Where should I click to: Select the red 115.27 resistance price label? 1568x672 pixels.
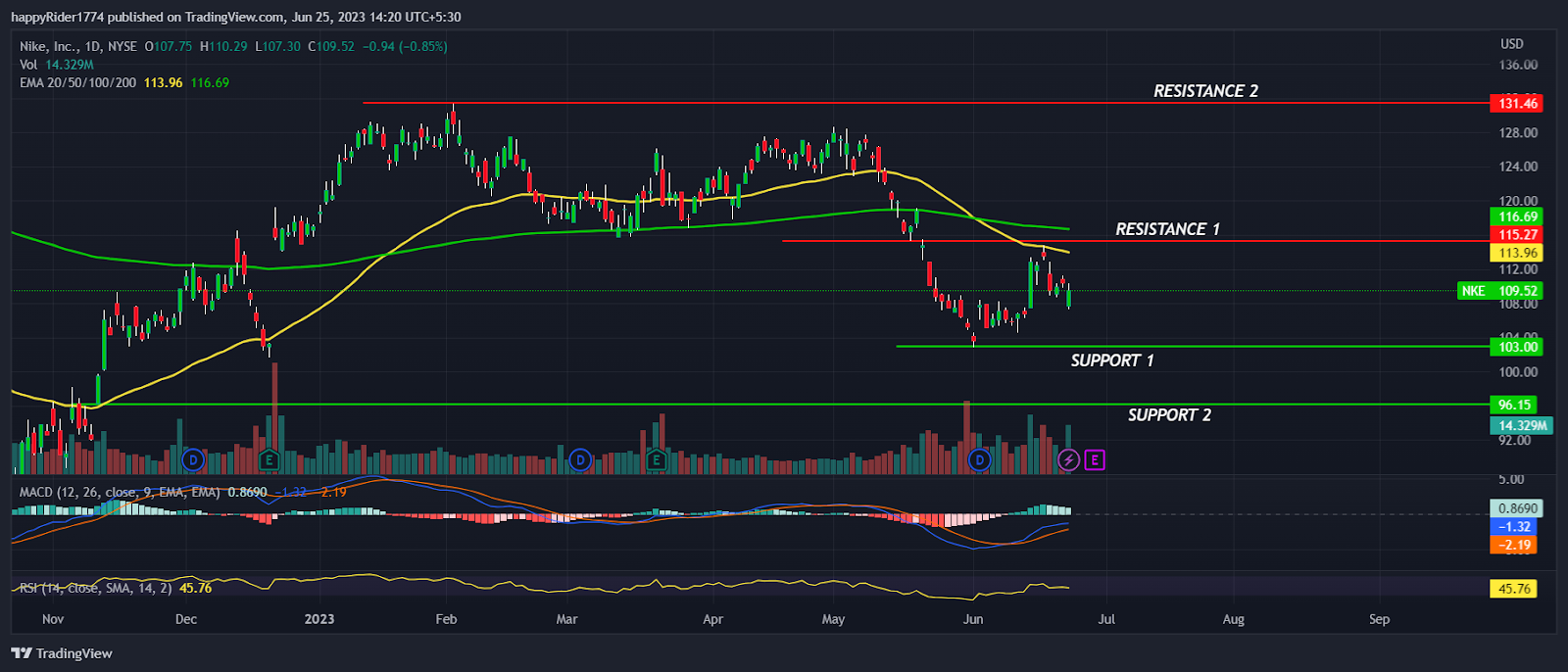pyautogui.click(x=1517, y=234)
